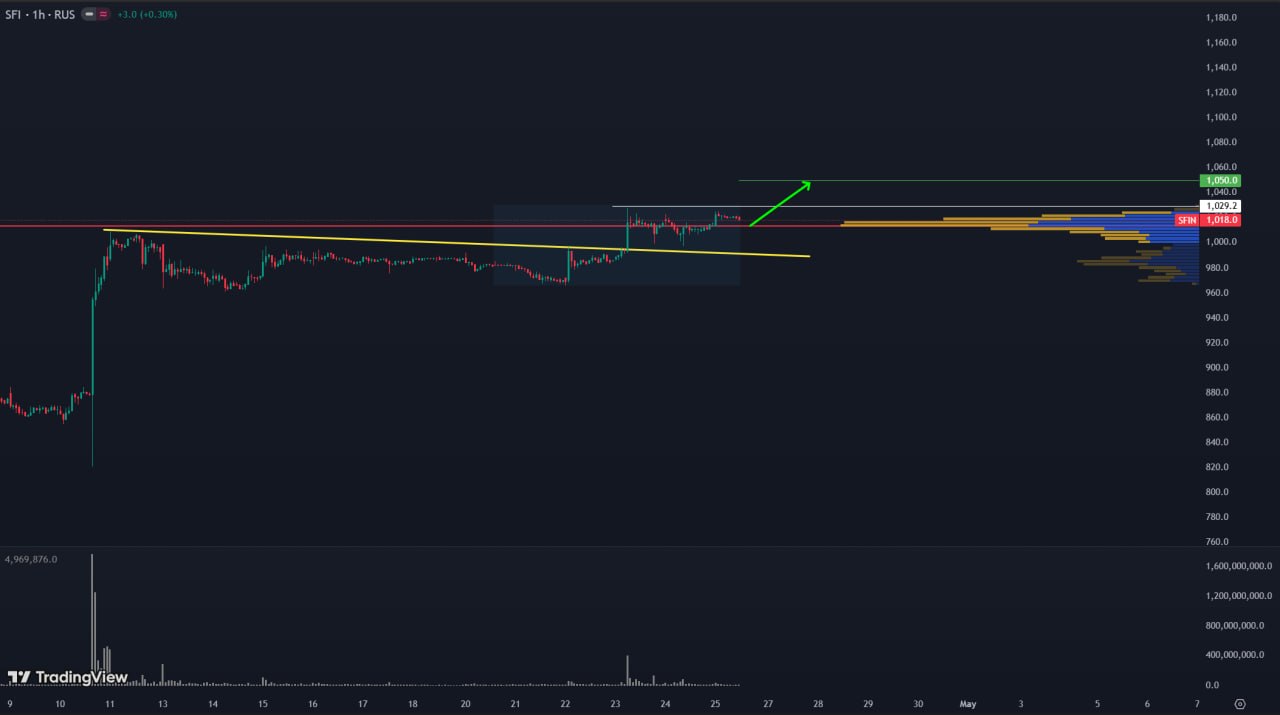The image size is (1280, 715).
Task: Click the 4,969,876.0 volume value label
Action: click(x=31, y=559)
